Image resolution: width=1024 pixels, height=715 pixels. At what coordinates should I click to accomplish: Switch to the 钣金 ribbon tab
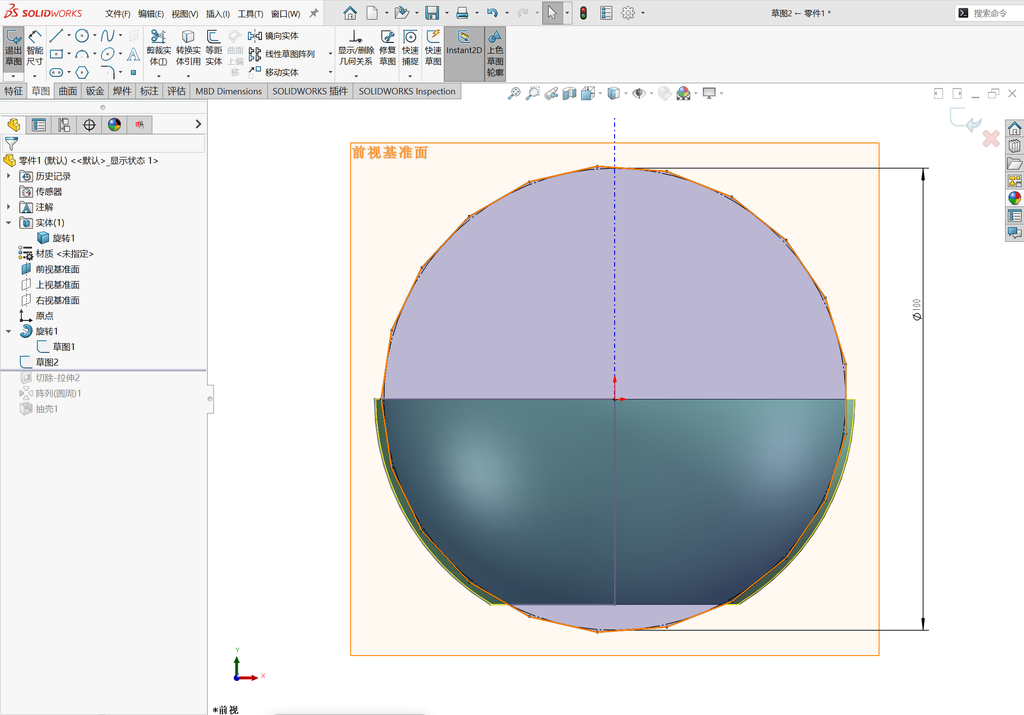[95, 91]
